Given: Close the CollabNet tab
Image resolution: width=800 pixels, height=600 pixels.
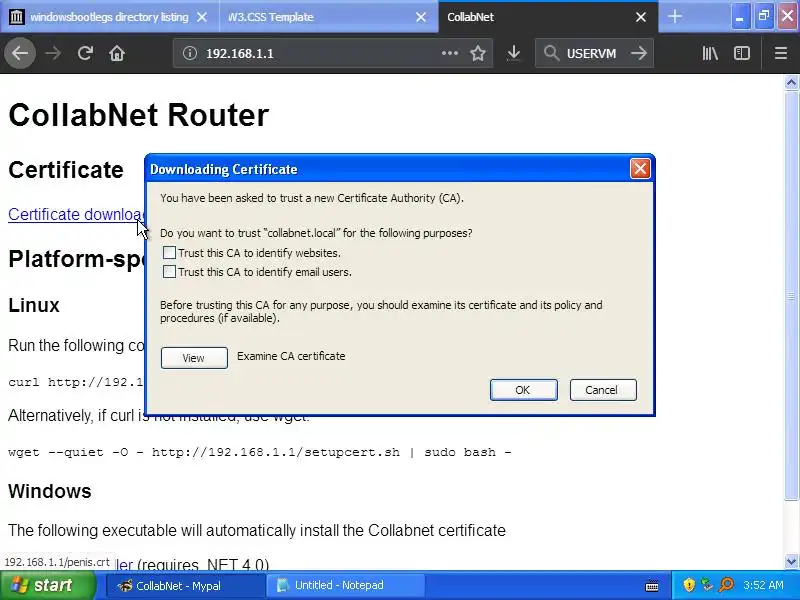Looking at the screenshot, I should [x=641, y=17].
